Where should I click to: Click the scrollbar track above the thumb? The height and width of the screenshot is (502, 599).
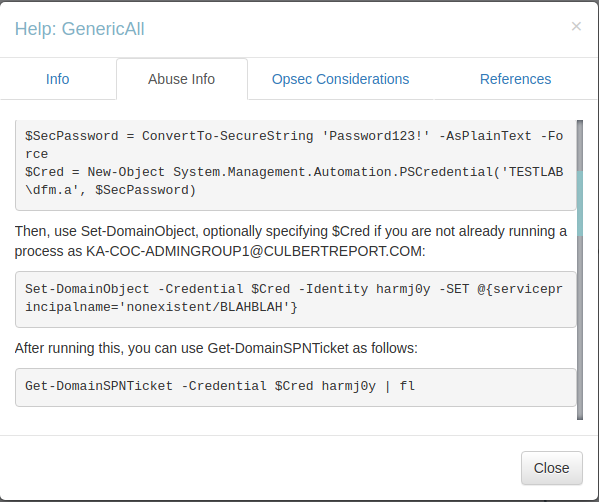[x=580, y=145]
